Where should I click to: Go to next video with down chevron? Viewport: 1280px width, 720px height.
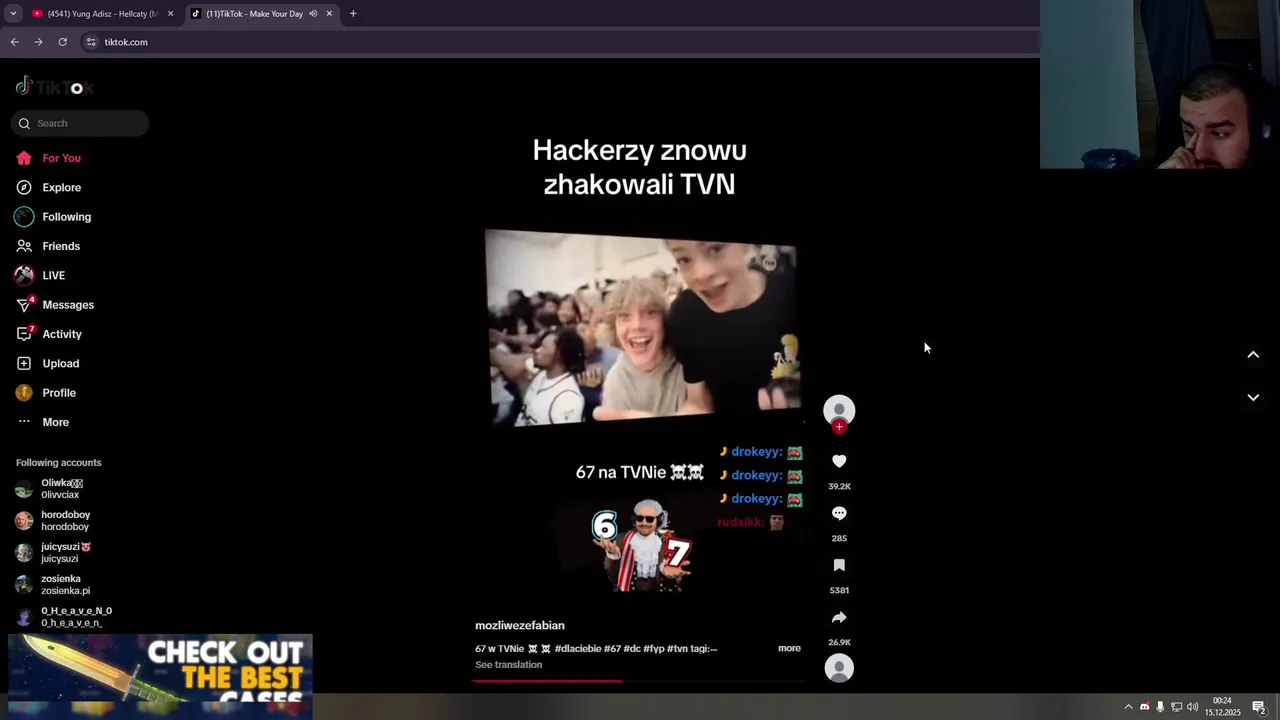click(x=1253, y=397)
